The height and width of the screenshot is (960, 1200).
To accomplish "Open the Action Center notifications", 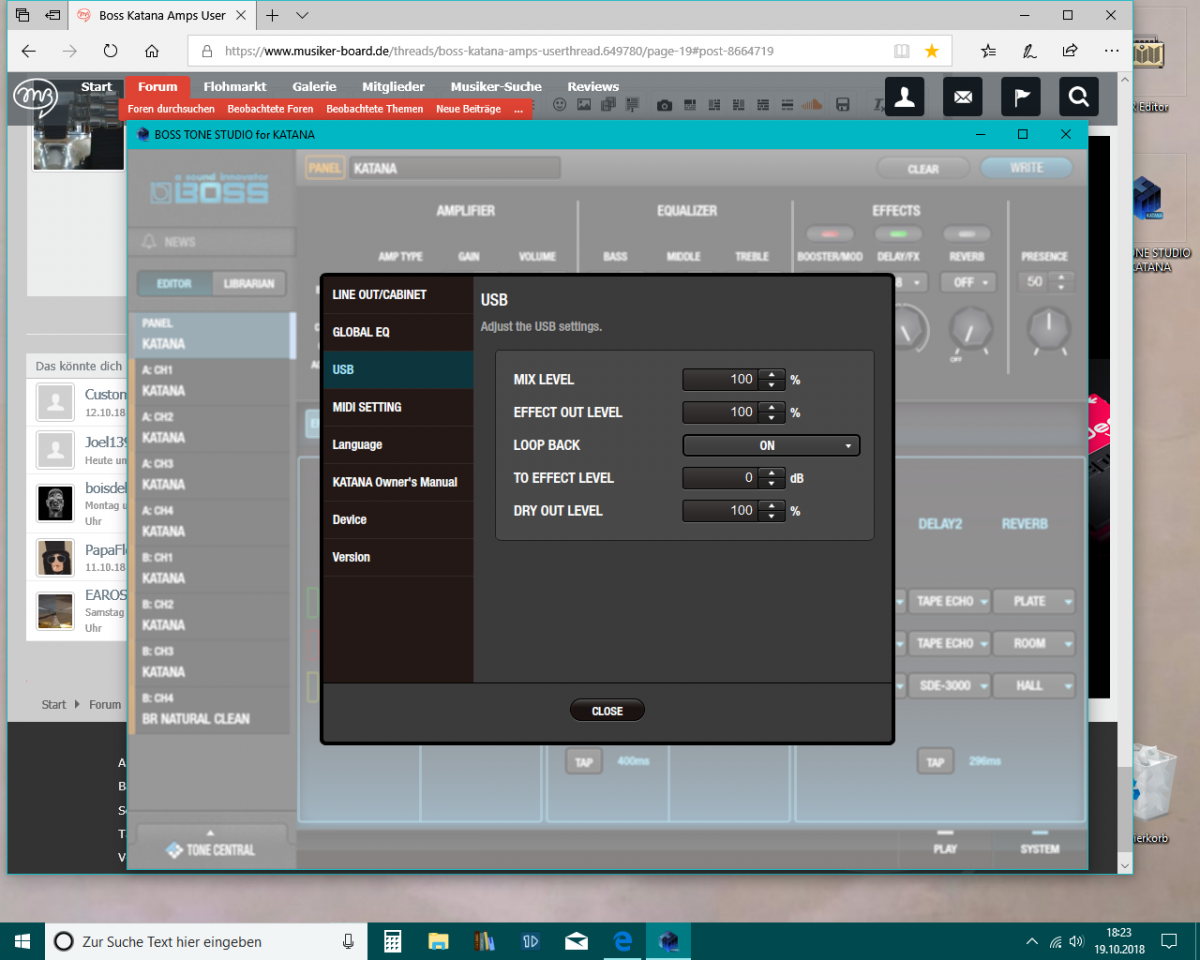I will click(1168, 941).
